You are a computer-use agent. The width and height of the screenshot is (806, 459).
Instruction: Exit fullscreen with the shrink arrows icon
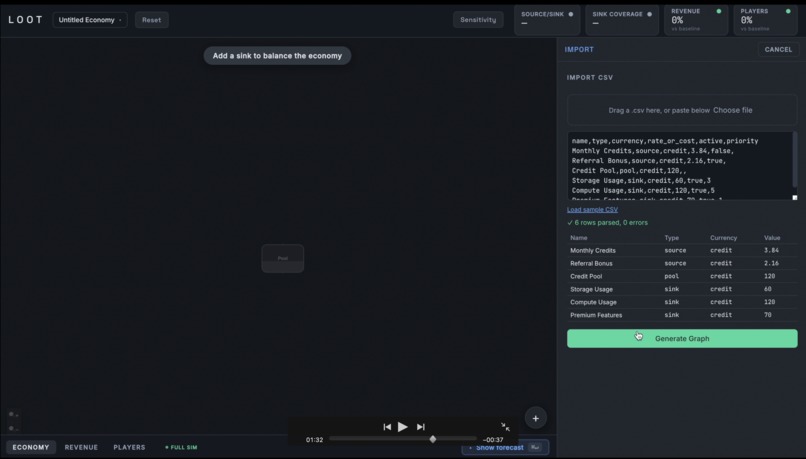(x=505, y=427)
